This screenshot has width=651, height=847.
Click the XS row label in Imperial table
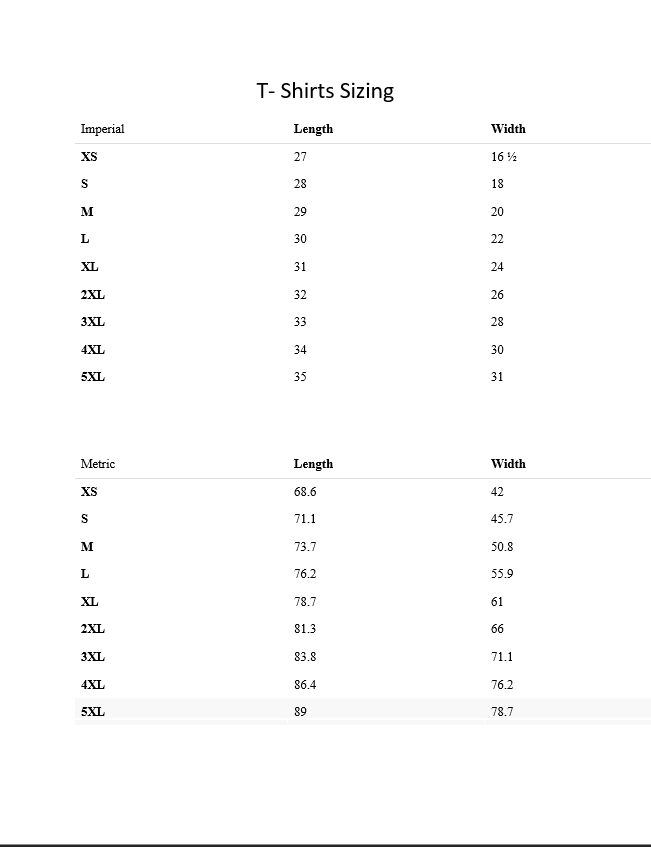point(89,157)
